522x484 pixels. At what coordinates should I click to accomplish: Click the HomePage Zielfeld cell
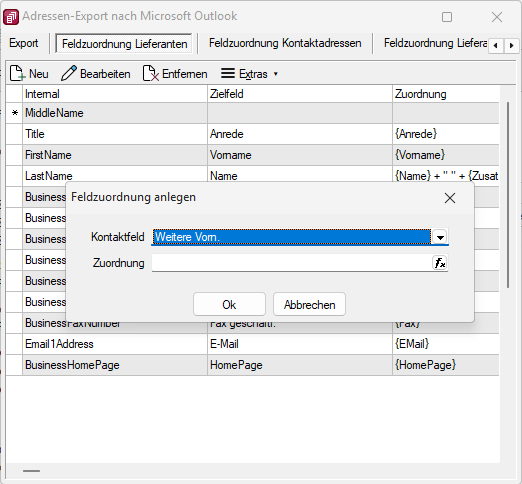coord(300,365)
